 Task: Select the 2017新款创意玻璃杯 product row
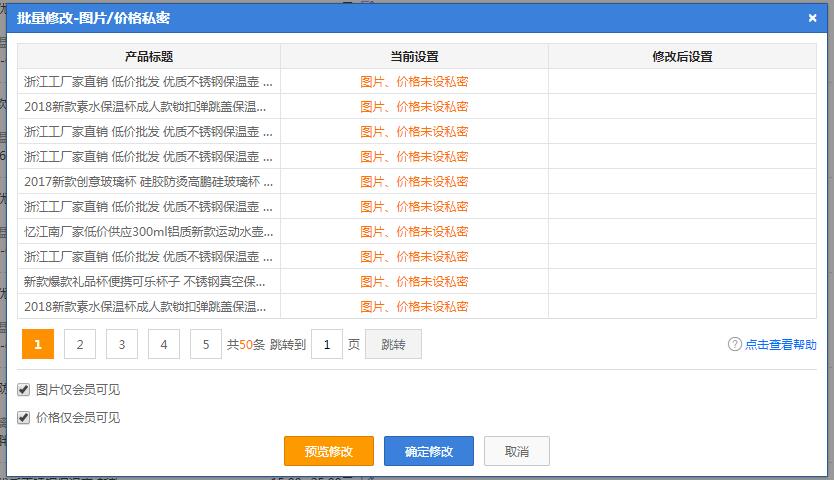(416, 181)
